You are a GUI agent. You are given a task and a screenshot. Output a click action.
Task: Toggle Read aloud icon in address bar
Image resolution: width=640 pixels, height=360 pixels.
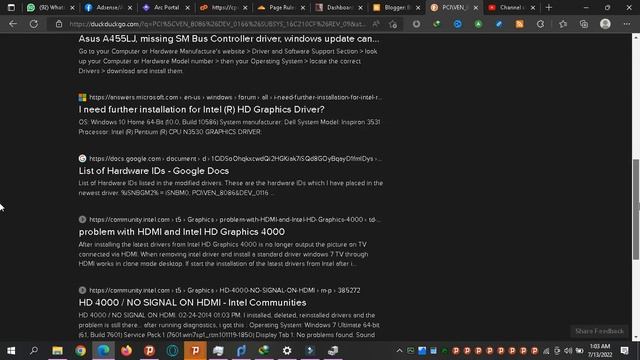[376, 24]
